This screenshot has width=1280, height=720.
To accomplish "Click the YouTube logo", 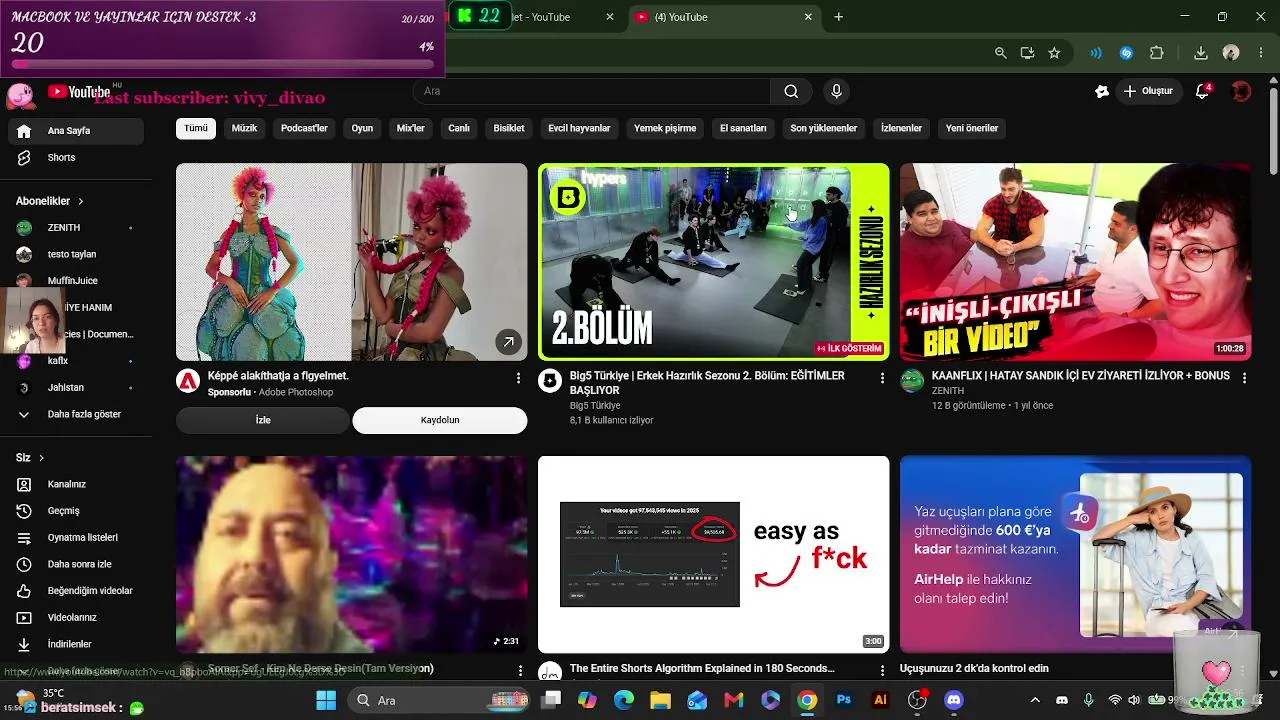I will click(79, 92).
